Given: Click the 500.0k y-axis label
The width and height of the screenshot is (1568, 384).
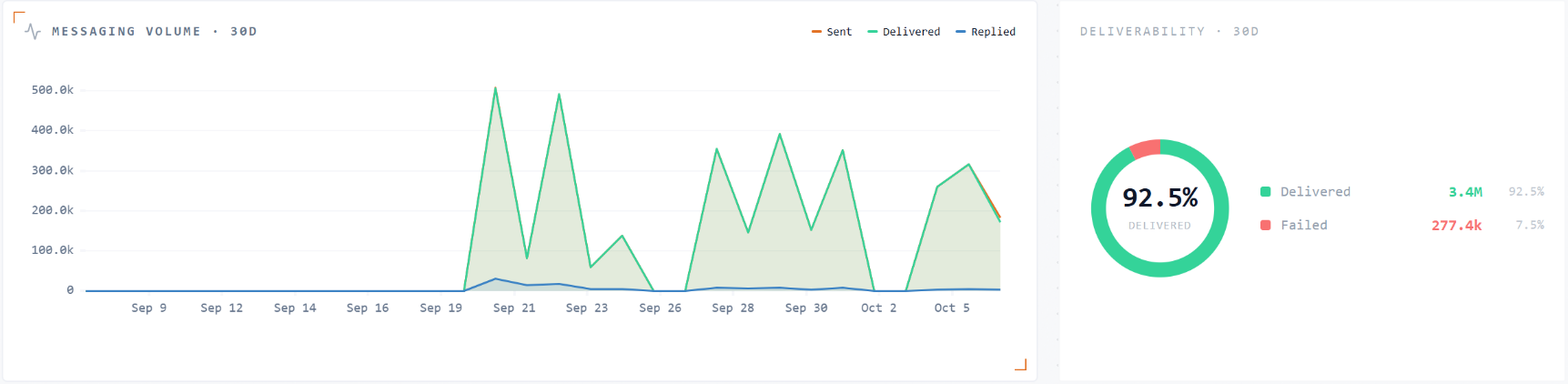Looking at the screenshot, I should (x=53, y=90).
